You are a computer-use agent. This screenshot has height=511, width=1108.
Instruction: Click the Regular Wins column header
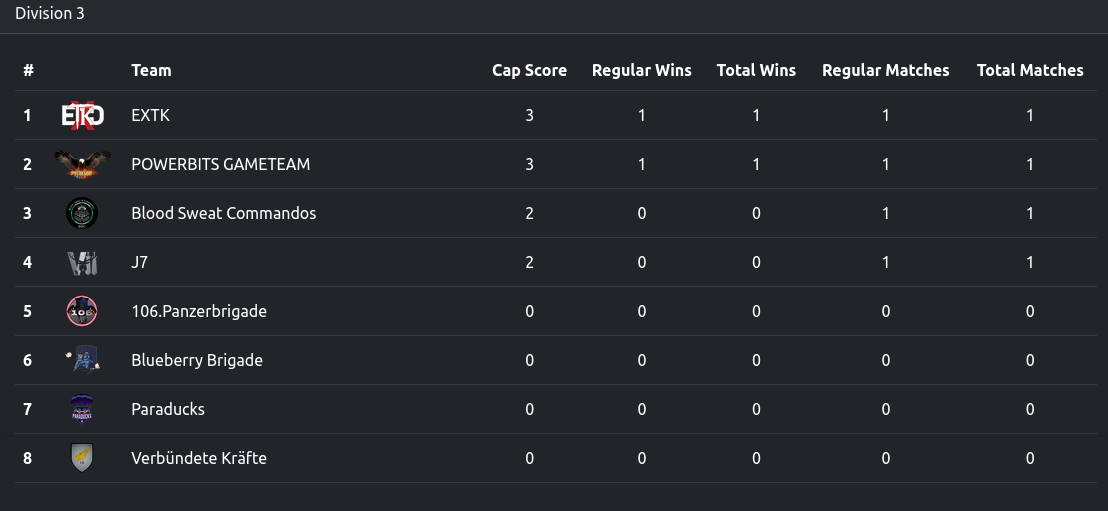click(x=642, y=70)
